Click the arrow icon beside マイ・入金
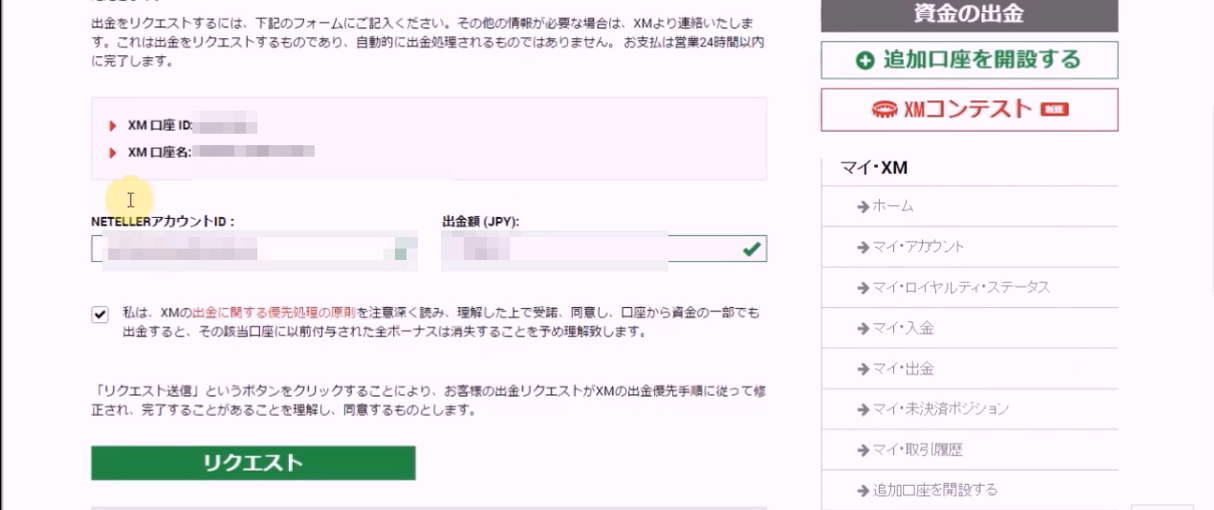The height and width of the screenshot is (510, 1214). click(x=864, y=328)
